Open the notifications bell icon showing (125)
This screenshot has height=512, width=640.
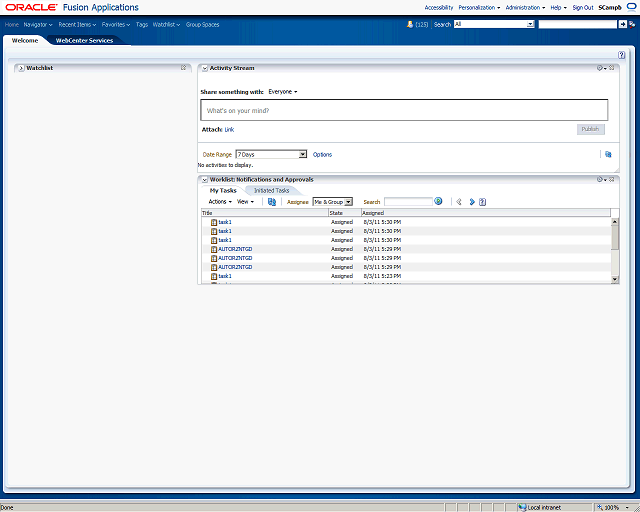coord(410,24)
